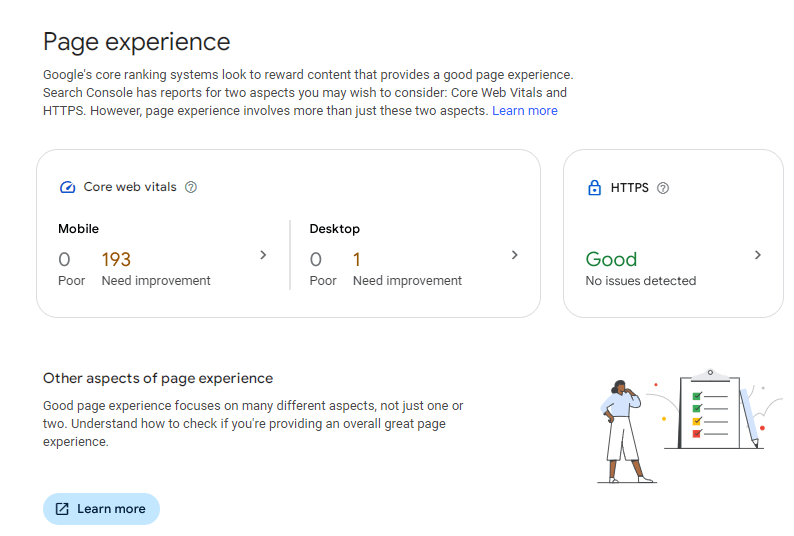
Task: Open the HTTPS report via its chevron
Action: 758,255
